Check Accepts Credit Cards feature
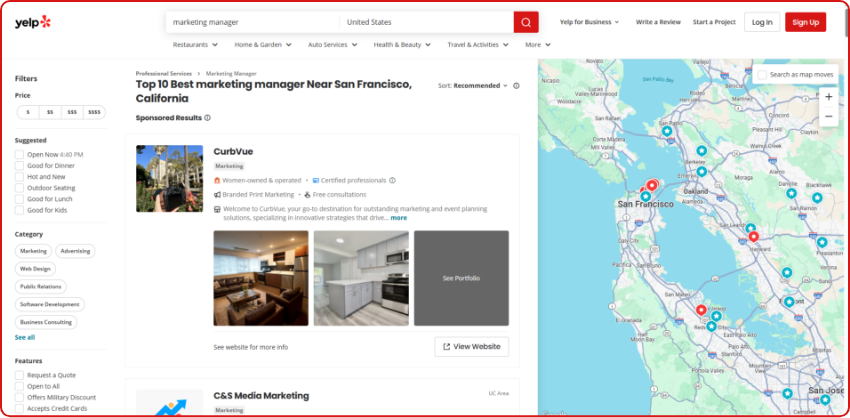The image size is (850, 418). coord(20,409)
